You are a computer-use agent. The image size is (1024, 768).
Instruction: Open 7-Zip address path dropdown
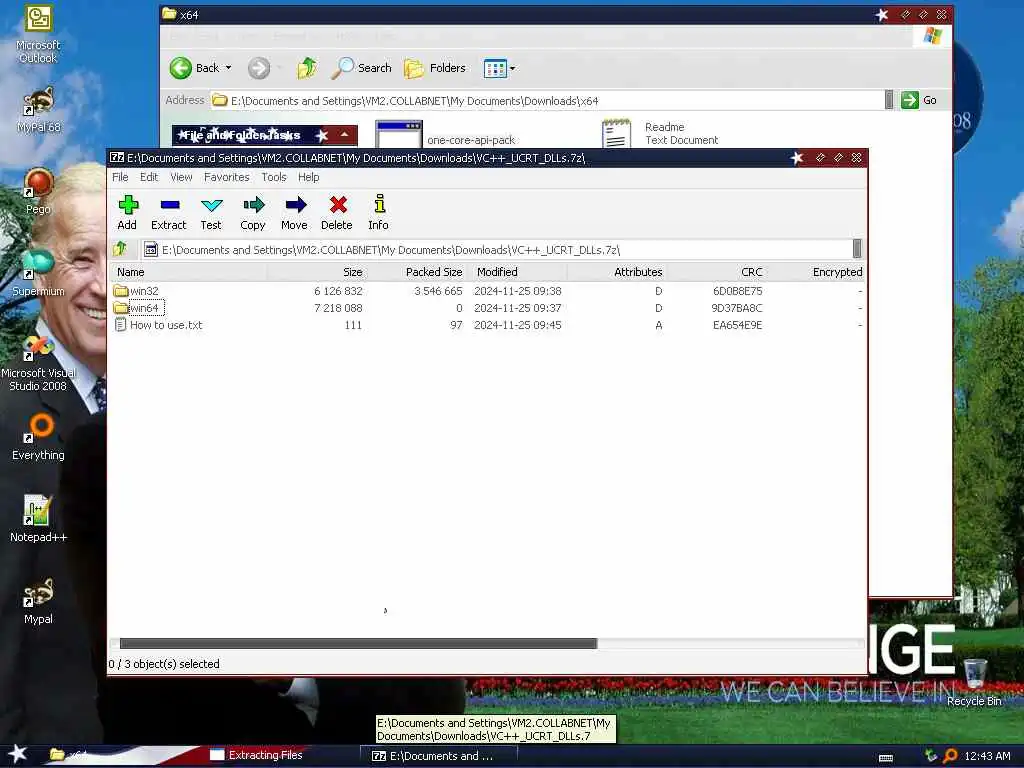click(x=857, y=249)
